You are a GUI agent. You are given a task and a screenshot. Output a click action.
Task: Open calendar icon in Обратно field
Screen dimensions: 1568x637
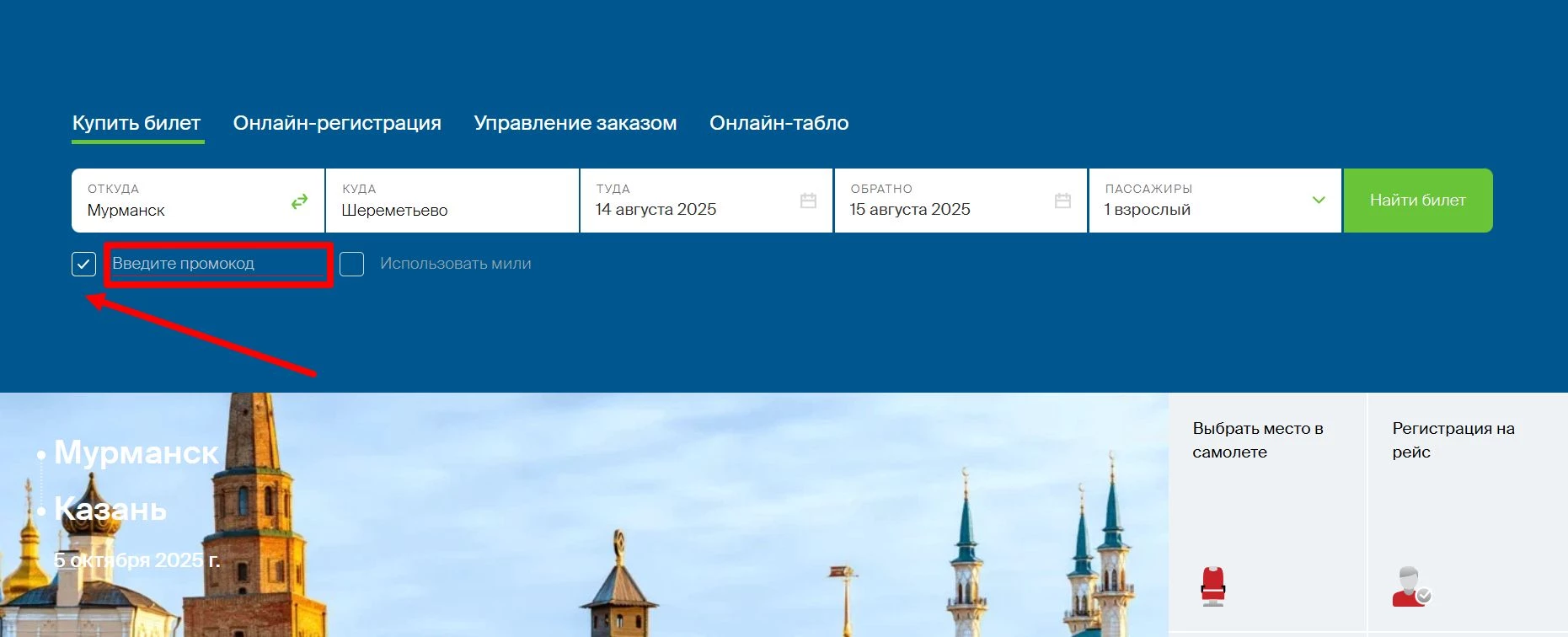point(1062,201)
